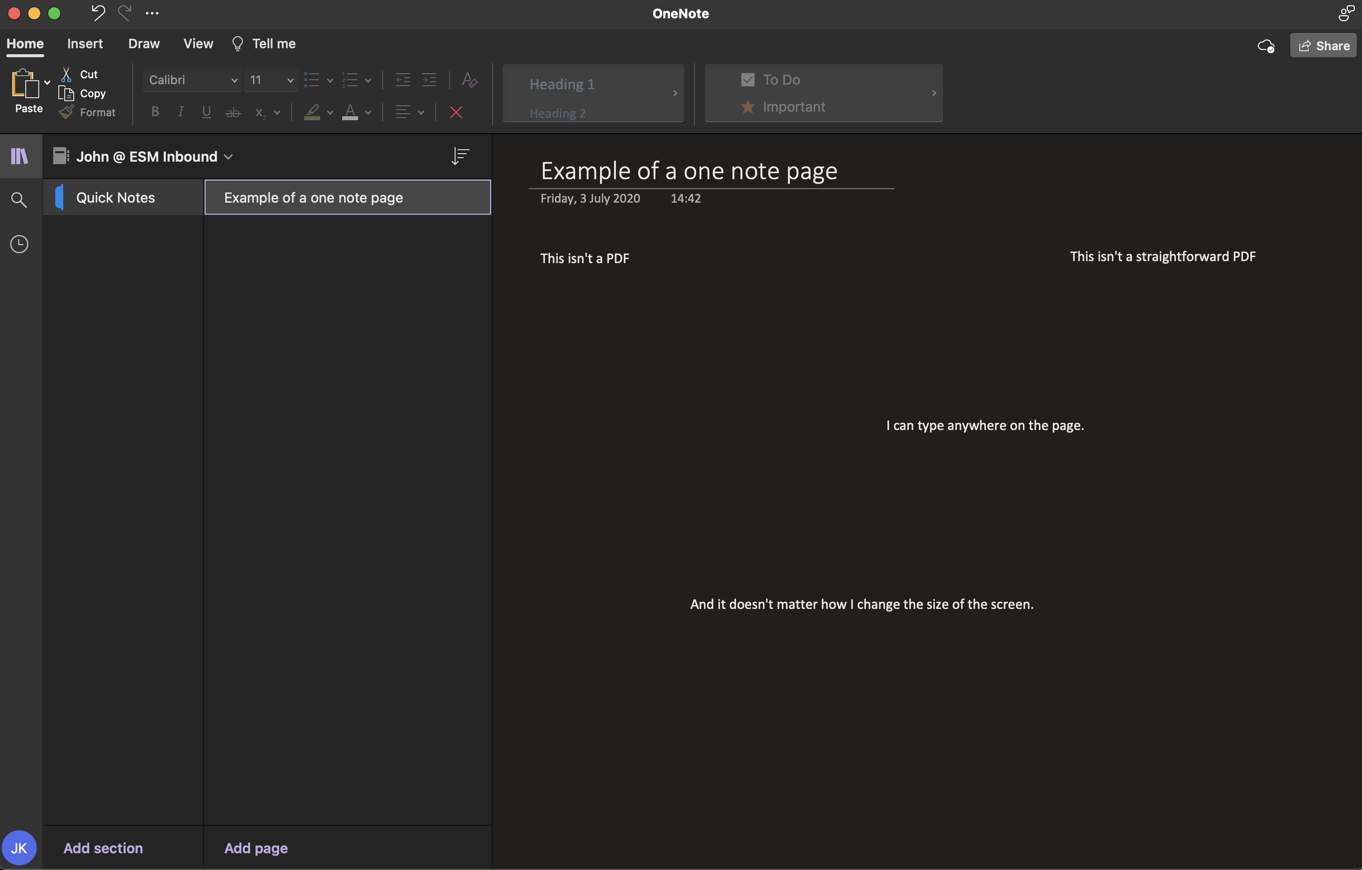Click the increase indent icon
This screenshot has width=1362, height=870.
429,80
